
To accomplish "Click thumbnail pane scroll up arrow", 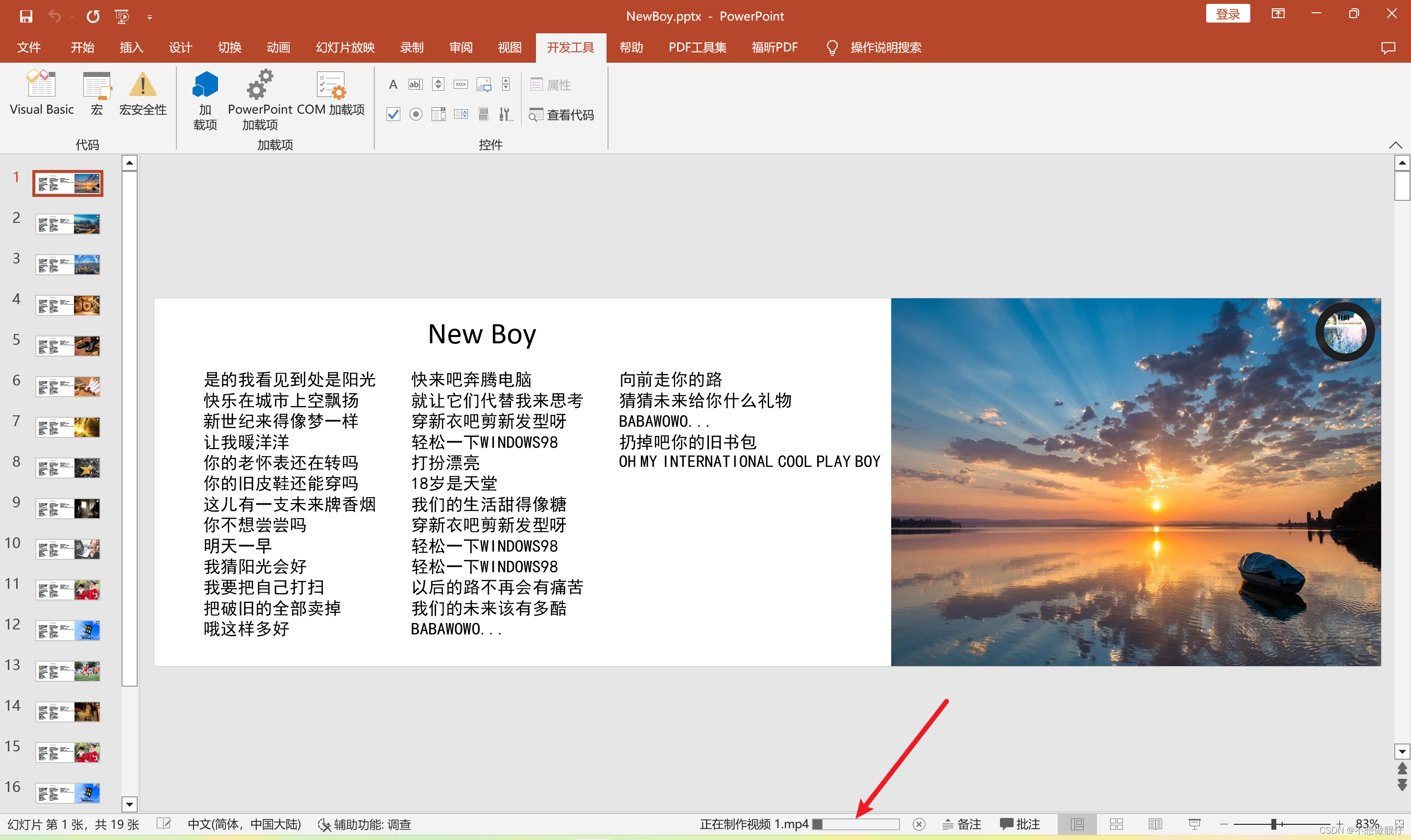I will pyautogui.click(x=130, y=163).
